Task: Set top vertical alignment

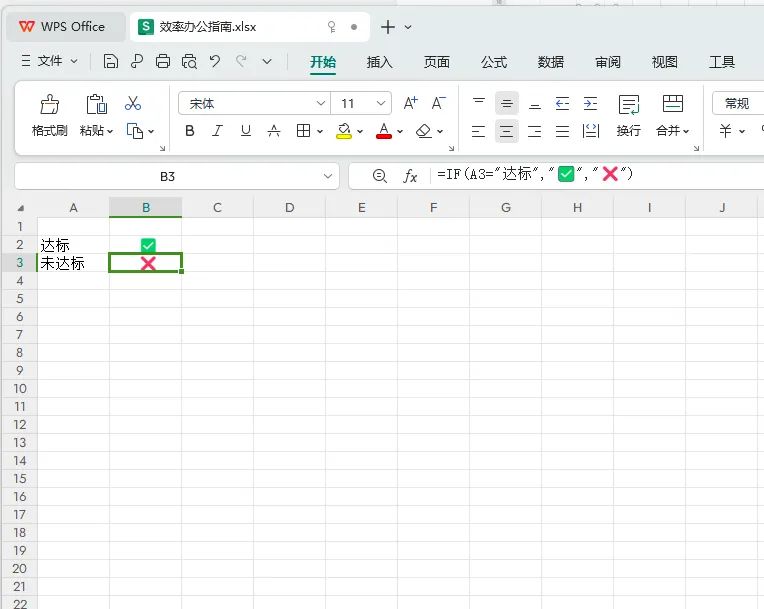Action: pyautogui.click(x=479, y=103)
